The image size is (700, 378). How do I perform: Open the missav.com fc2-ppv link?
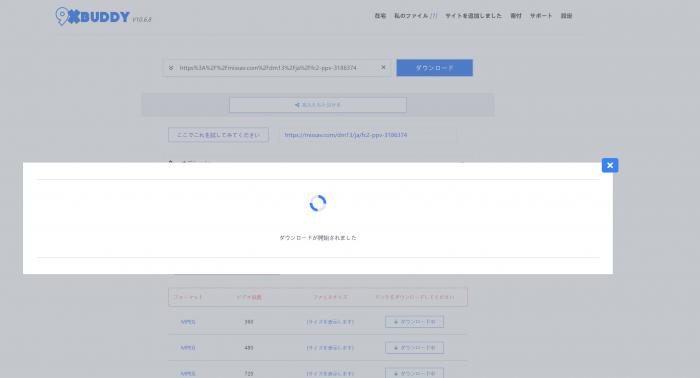pyautogui.click(x=346, y=135)
